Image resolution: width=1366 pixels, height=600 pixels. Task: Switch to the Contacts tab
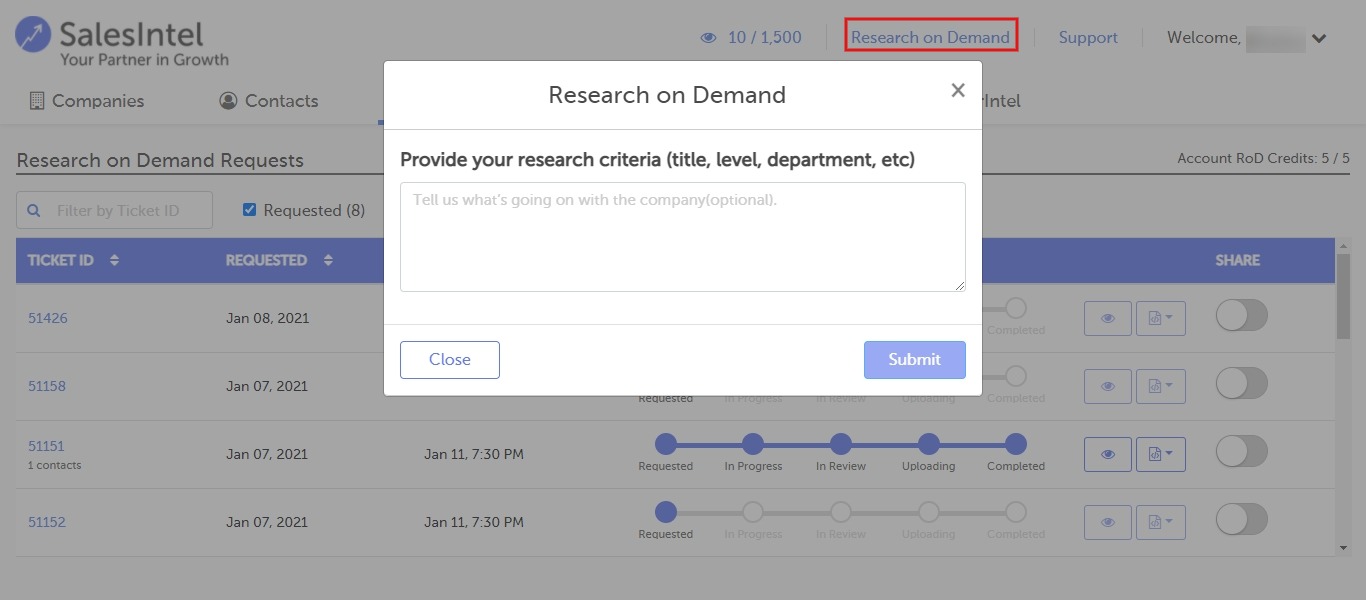pyautogui.click(x=268, y=101)
